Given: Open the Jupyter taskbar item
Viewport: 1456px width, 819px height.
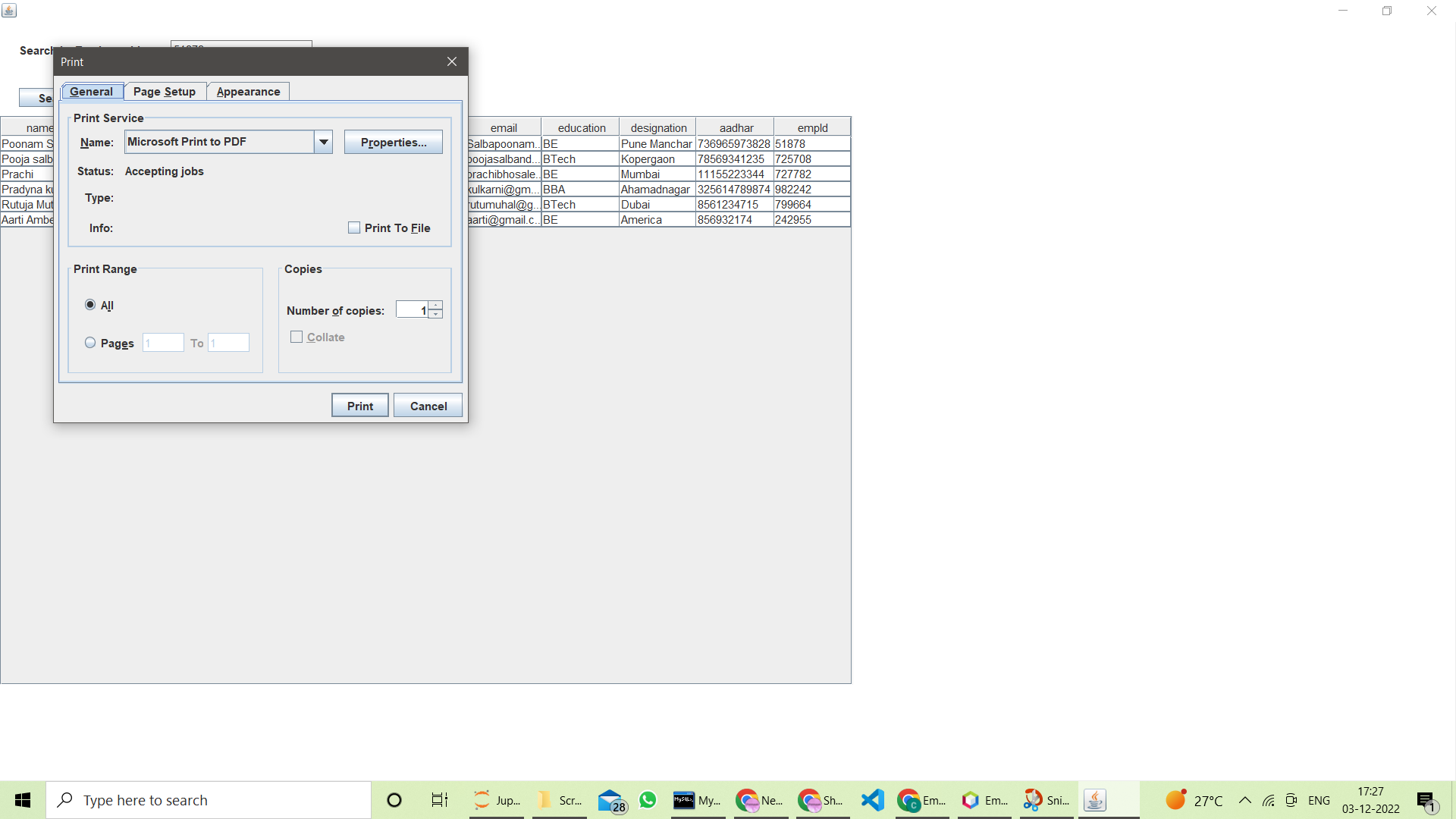Looking at the screenshot, I should [497, 800].
